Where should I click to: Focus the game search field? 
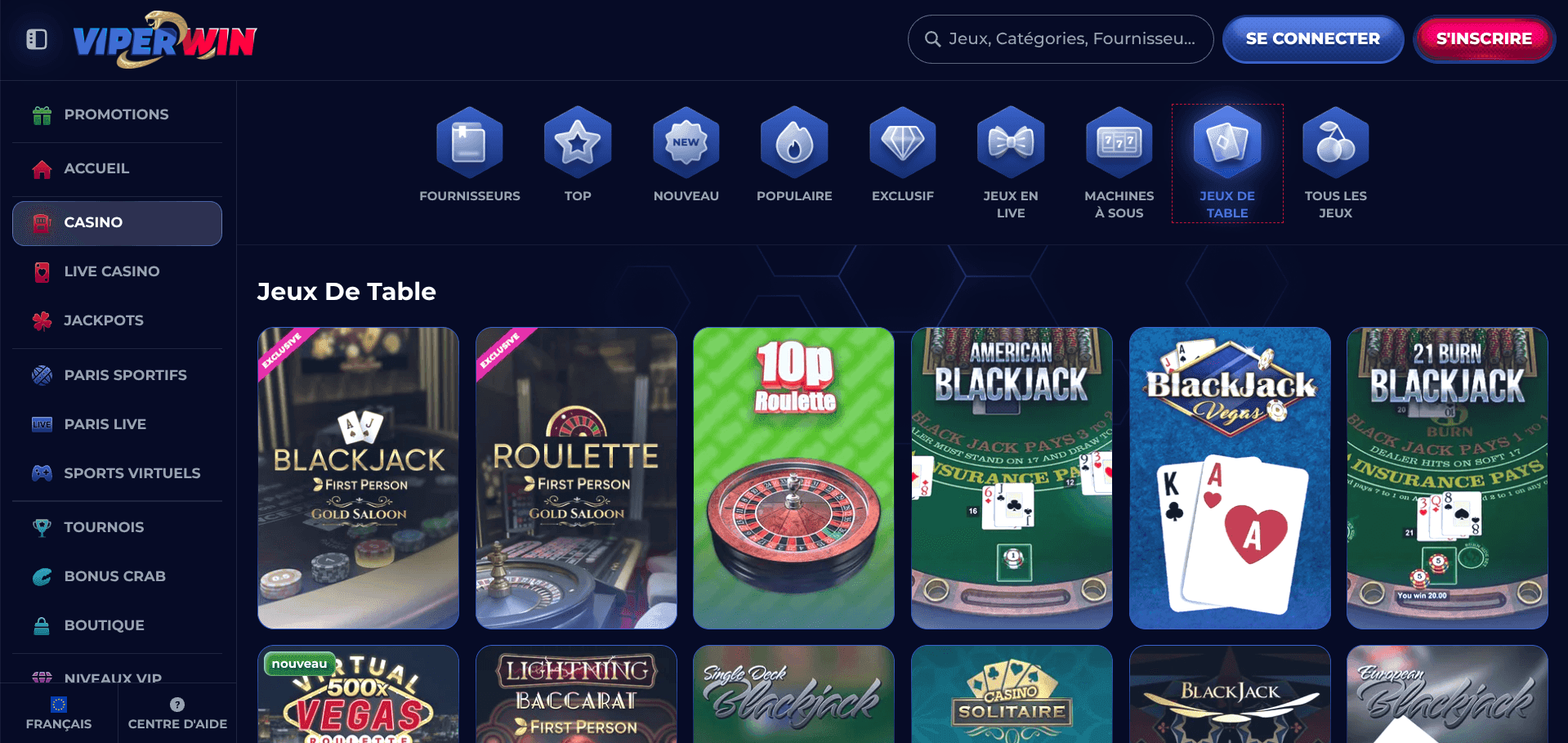pyautogui.click(x=1061, y=39)
